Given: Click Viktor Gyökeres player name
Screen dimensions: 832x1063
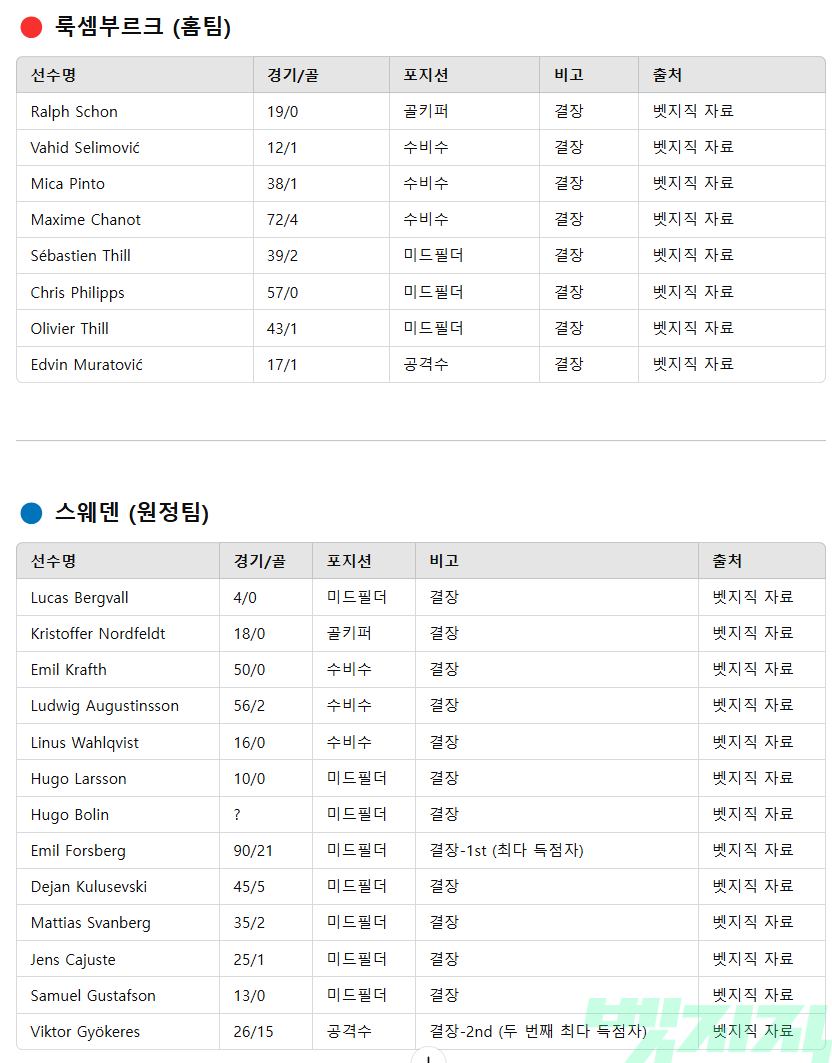Looking at the screenshot, I should [x=85, y=1031].
